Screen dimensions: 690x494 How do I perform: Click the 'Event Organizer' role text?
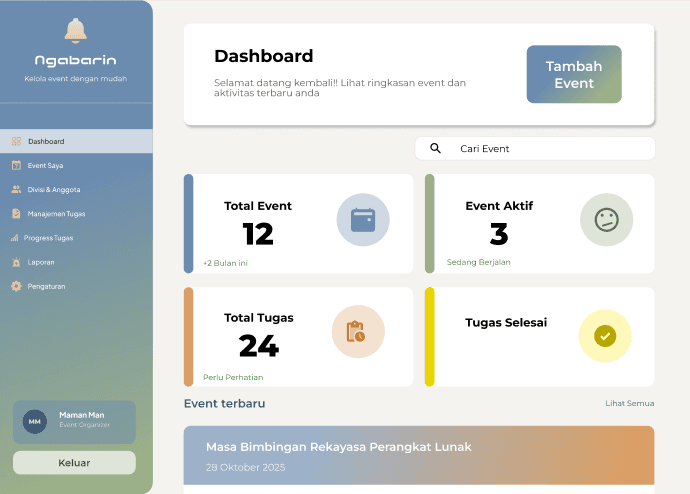(x=84, y=425)
